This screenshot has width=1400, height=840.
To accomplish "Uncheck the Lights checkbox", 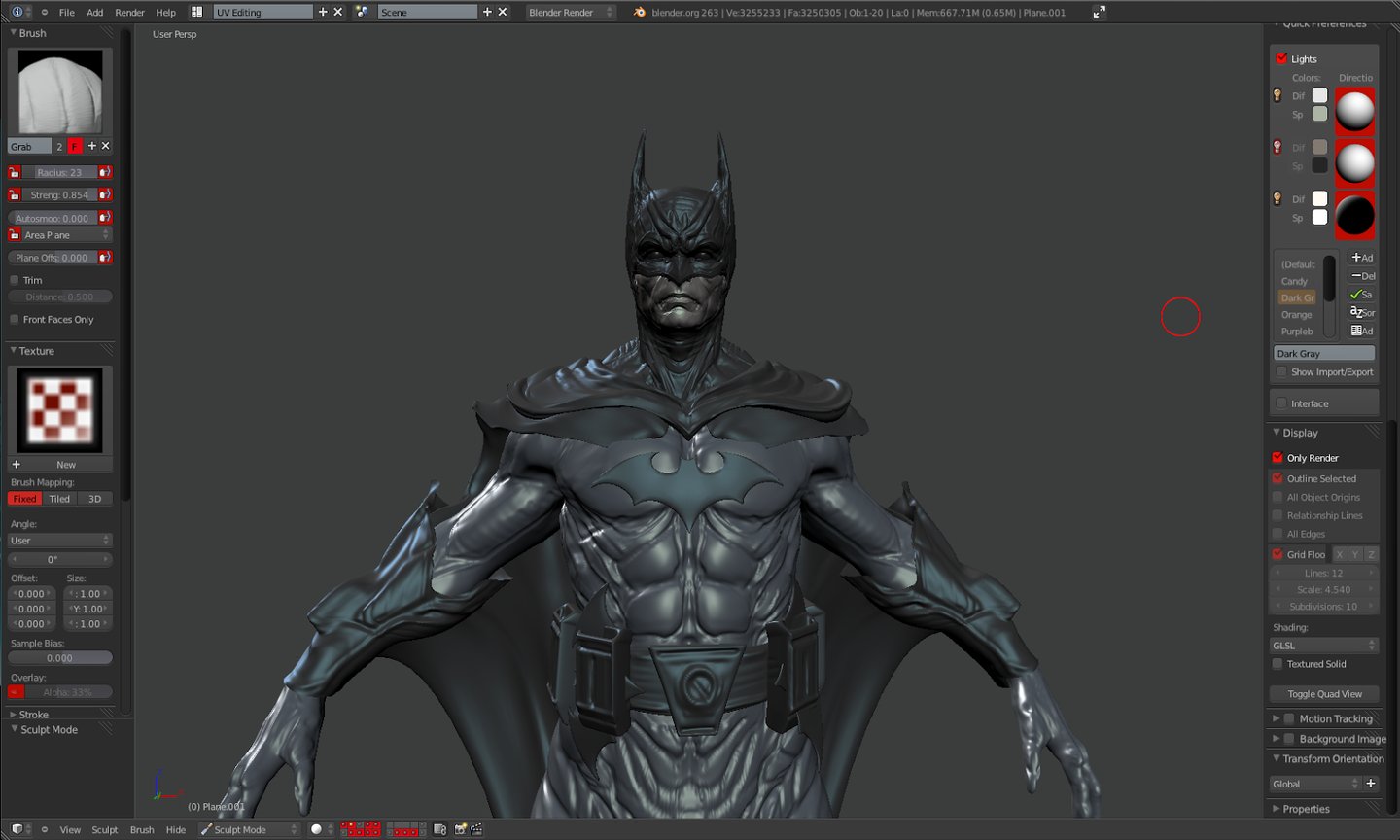I will pyautogui.click(x=1281, y=58).
